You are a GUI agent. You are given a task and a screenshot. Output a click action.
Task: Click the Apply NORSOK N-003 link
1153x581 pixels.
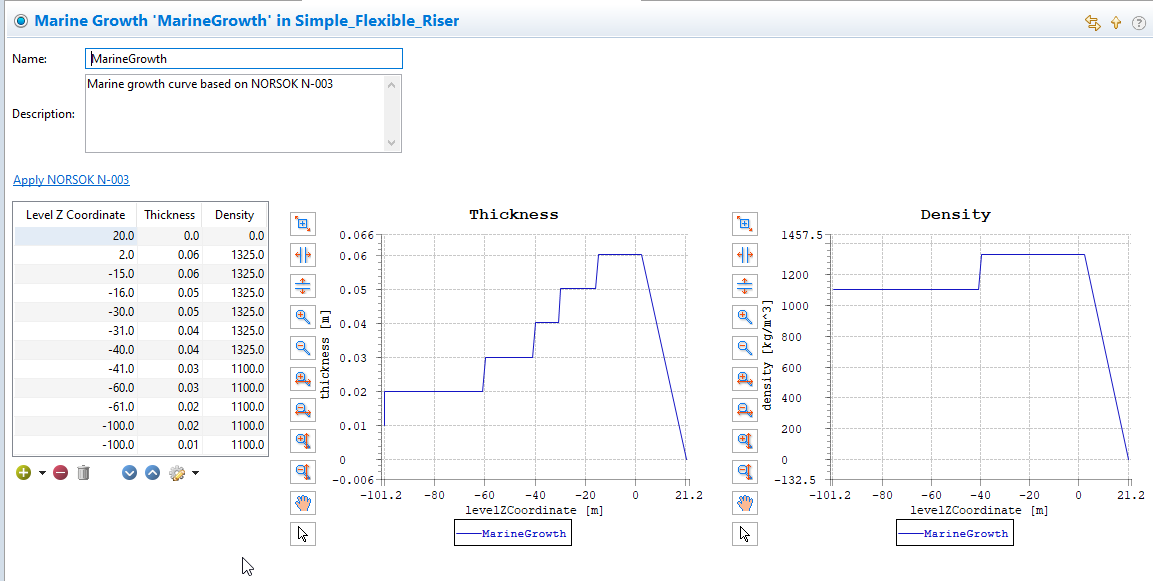pos(71,180)
